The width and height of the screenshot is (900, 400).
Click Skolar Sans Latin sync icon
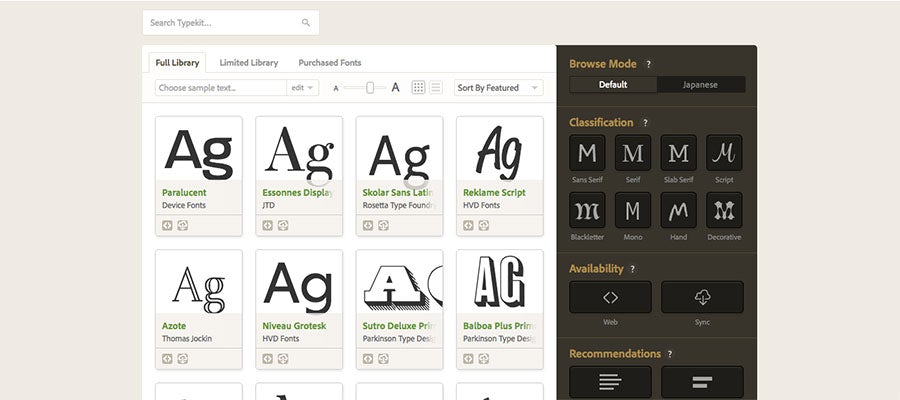point(383,226)
